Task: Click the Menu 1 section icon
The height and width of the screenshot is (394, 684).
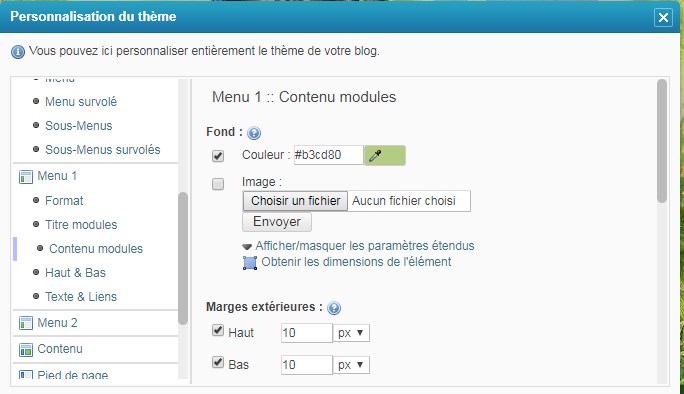Action: pyautogui.click(x=26, y=177)
